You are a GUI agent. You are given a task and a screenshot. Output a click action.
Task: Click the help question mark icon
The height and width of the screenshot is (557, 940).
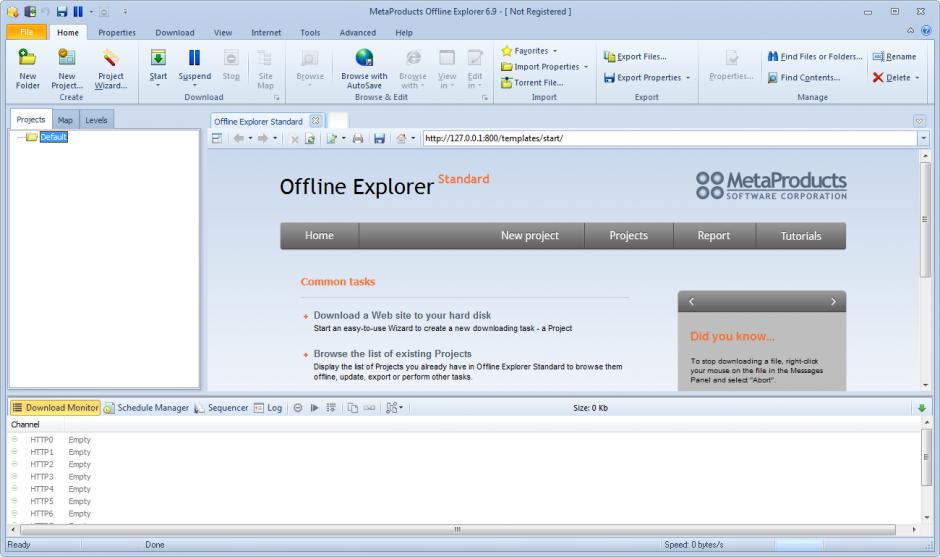pyautogui.click(x=926, y=30)
